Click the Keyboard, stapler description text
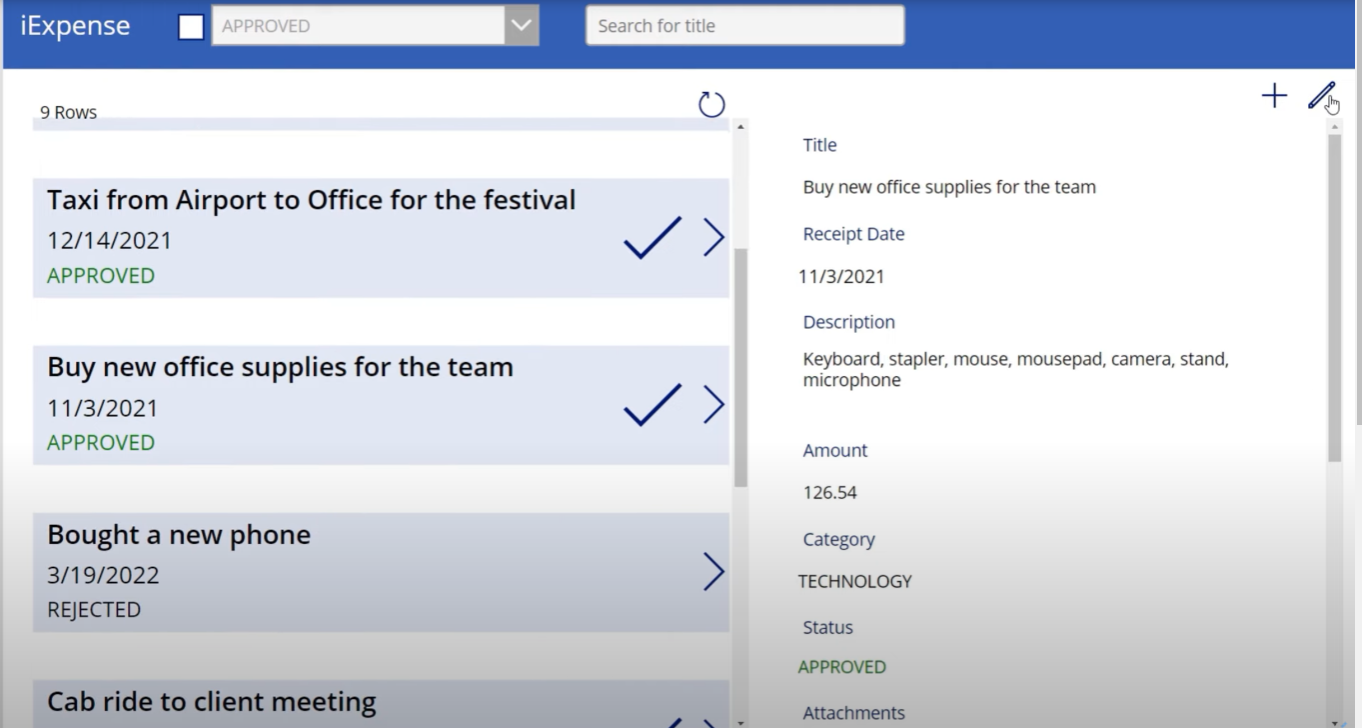Screen dimensions: 1362x728 pos(1016,369)
